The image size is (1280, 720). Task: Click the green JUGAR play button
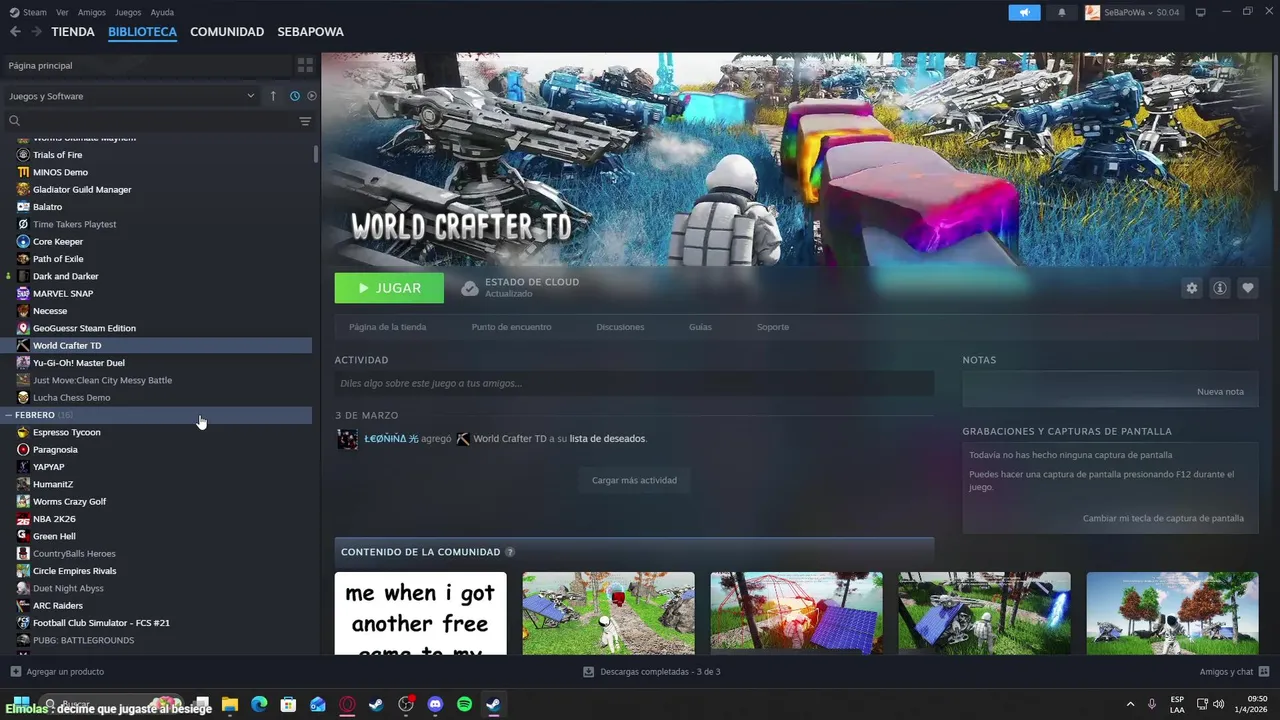[x=389, y=288]
